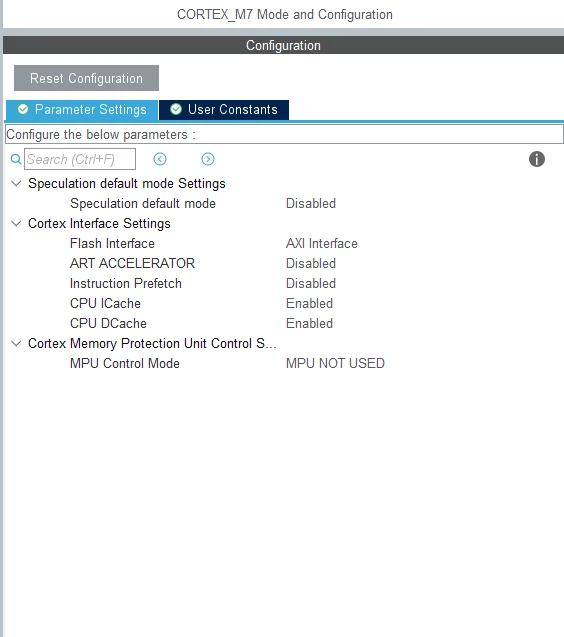Switch to the Parameter Settings tab
564x637 pixels.
pos(82,110)
